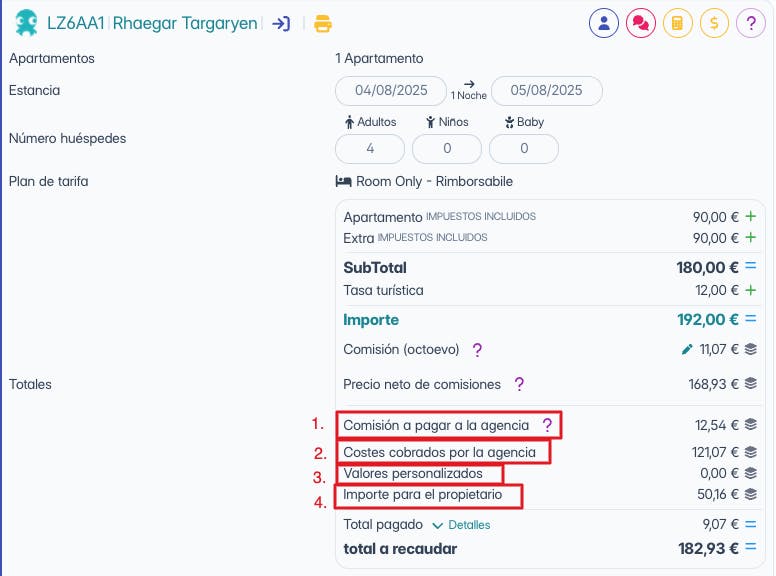
Task: Edit the Comisión (octoevo) pencil icon
Action: 687,349
